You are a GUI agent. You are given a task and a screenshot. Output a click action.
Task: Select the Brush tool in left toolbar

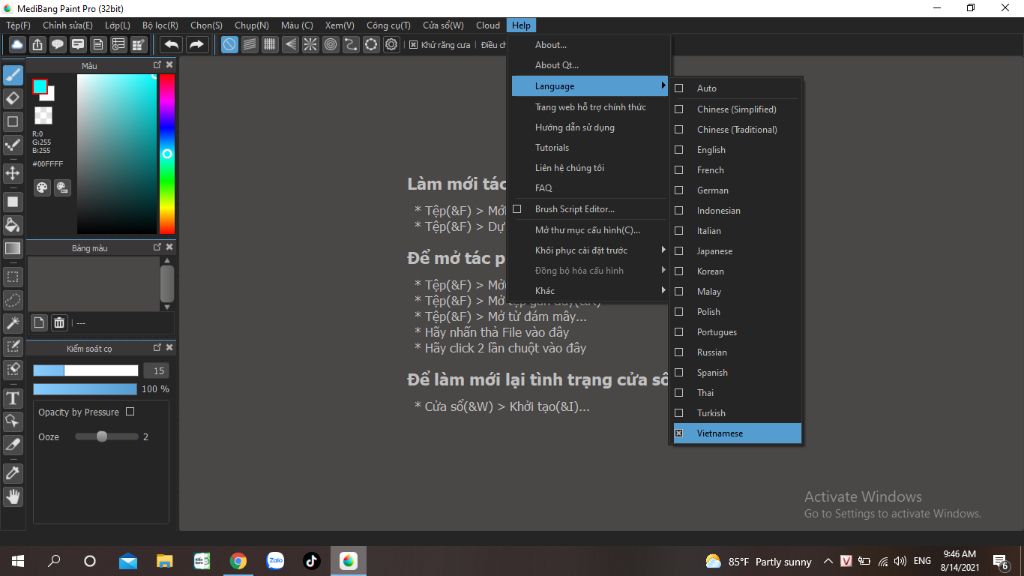point(12,75)
